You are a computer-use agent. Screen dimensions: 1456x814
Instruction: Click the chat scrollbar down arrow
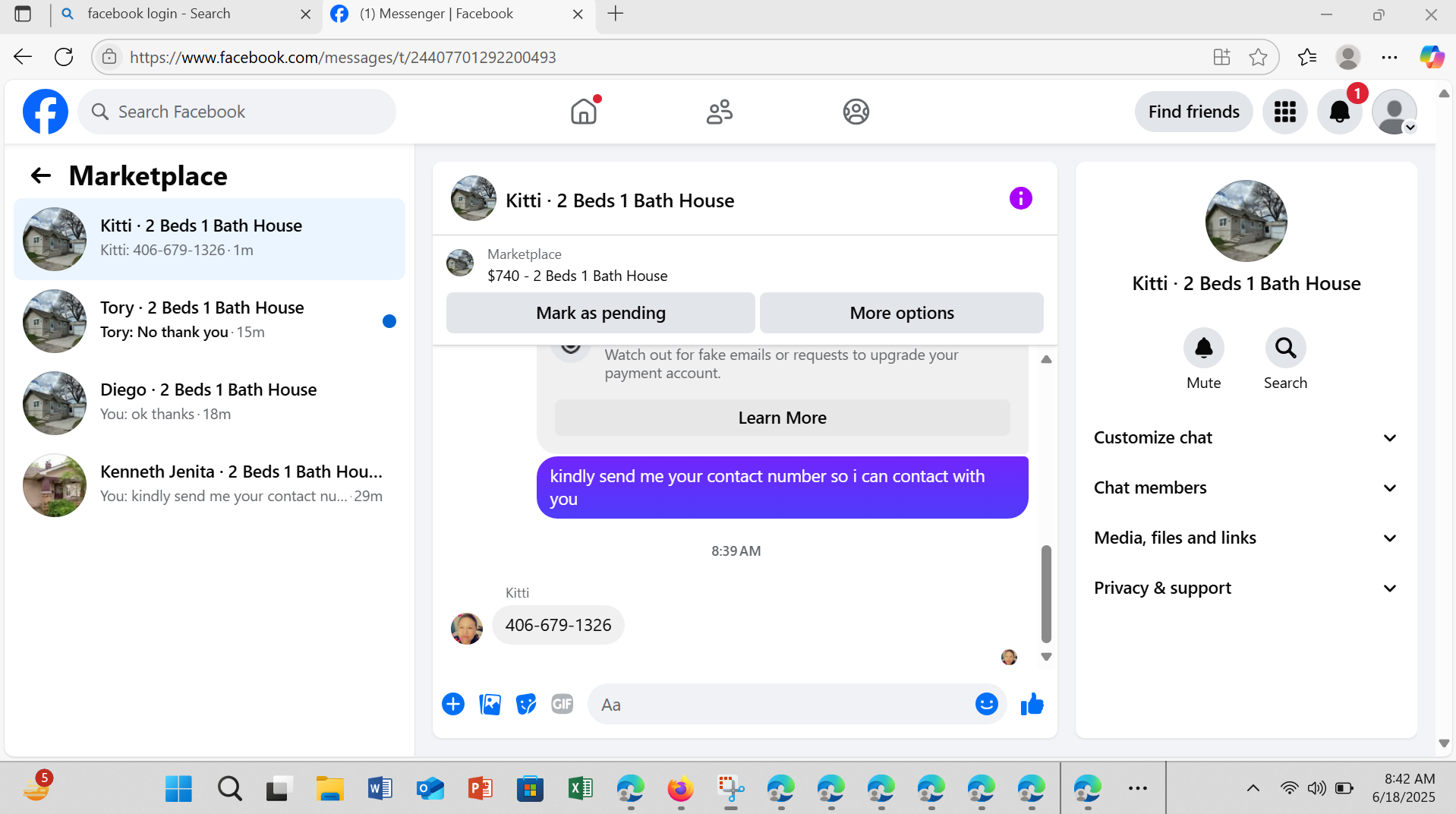click(1046, 657)
